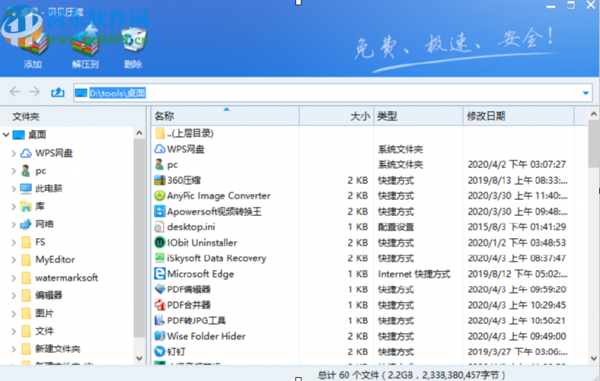The width and height of the screenshot is (600, 381).
Task: Click the Microsoft Edge icon
Action: click(x=160, y=274)
